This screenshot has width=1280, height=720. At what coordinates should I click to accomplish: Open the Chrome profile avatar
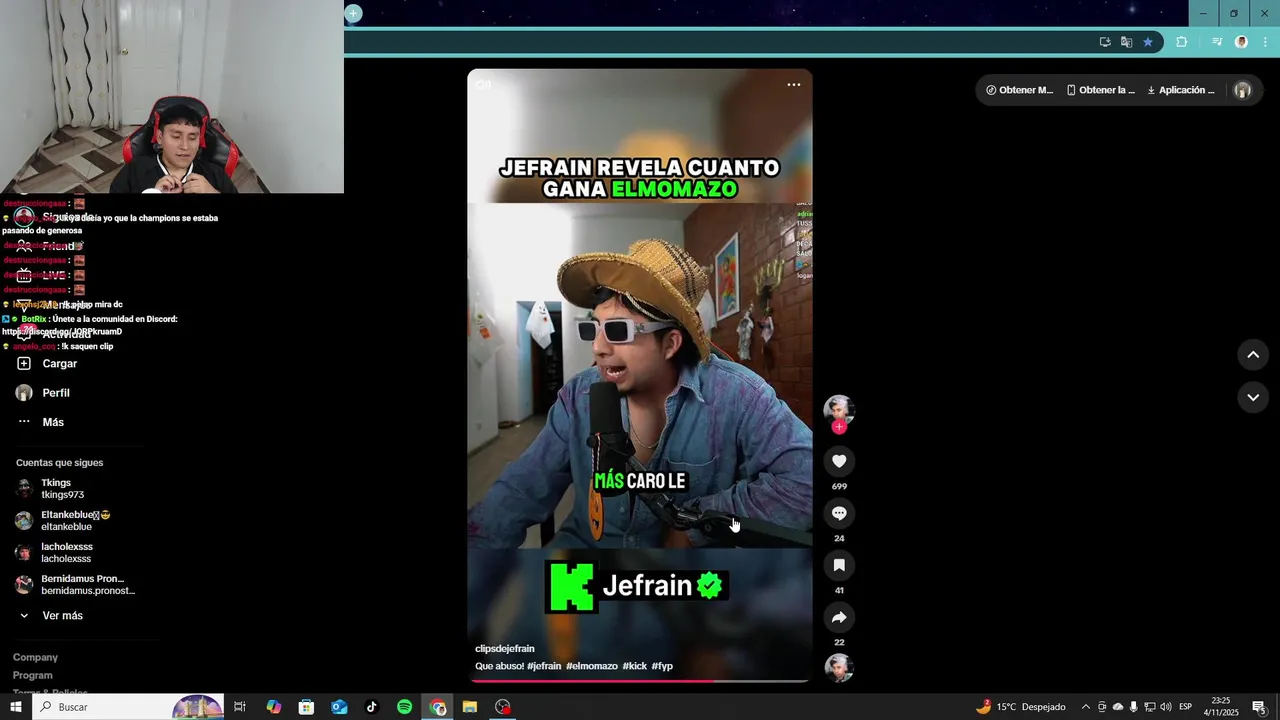[x=1241, y=42]
